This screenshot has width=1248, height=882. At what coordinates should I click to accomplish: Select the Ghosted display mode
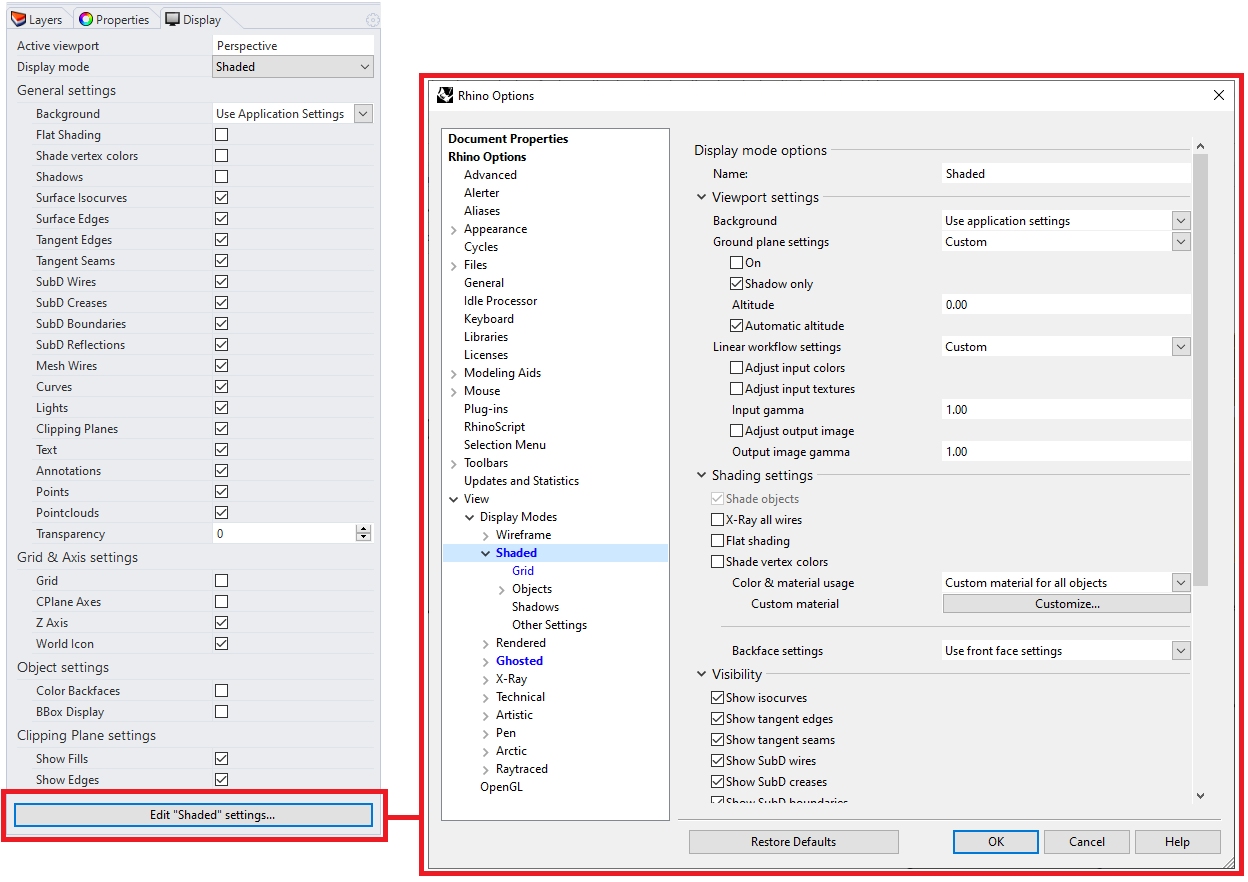click(519, 661)
